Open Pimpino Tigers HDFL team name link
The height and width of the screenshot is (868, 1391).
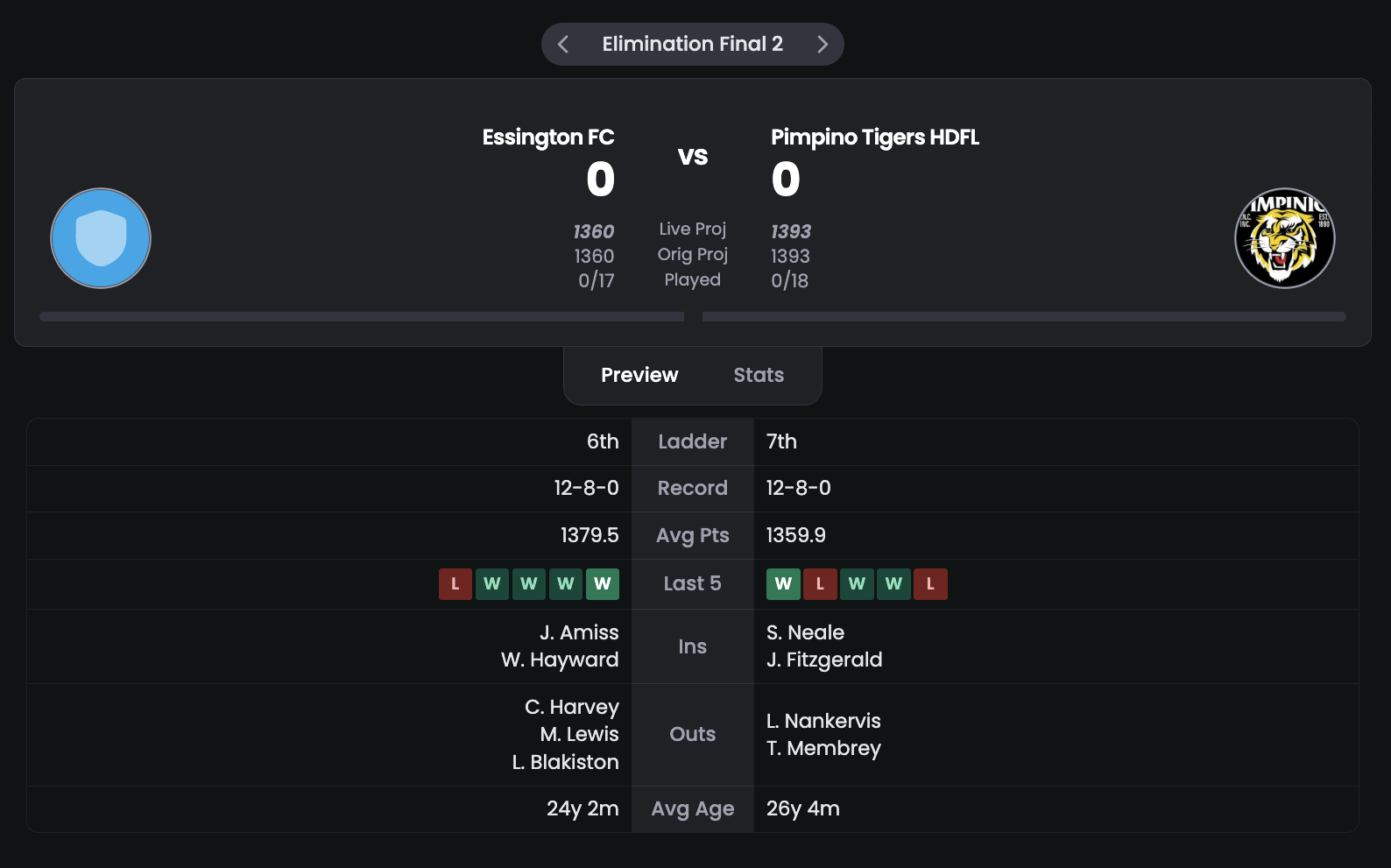875,138
